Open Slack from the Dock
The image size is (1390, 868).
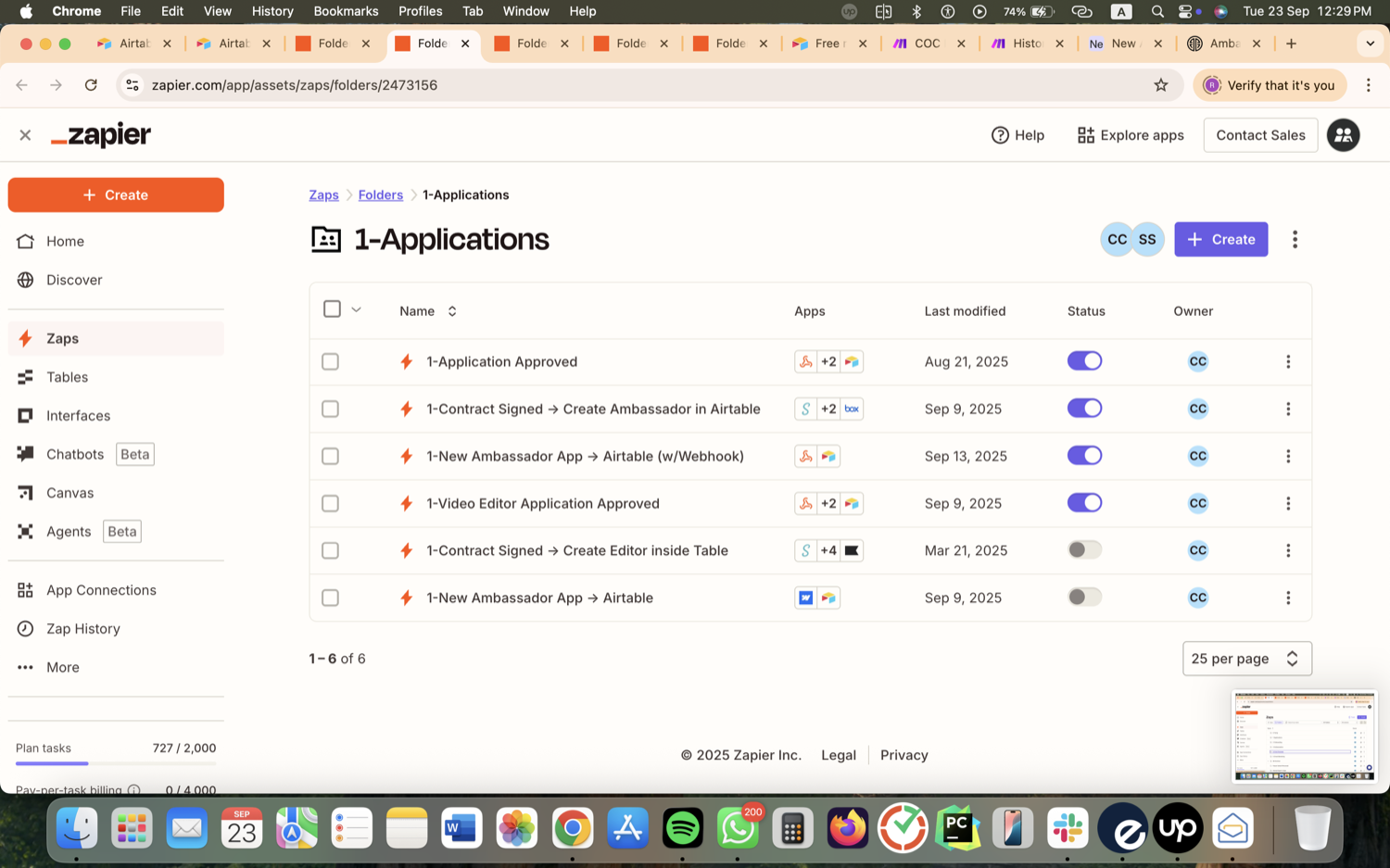coord(1068,828)
